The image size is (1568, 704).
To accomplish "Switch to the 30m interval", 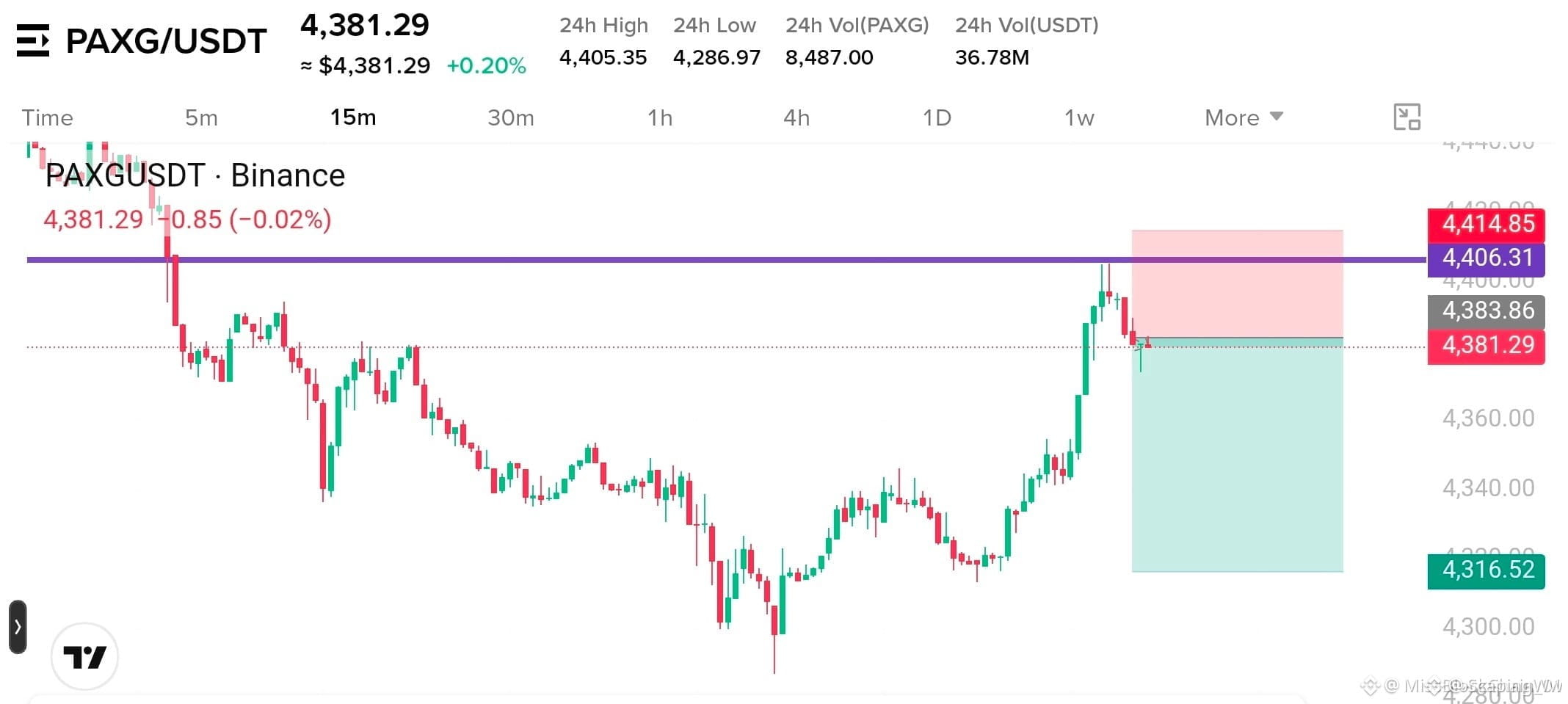I will pos(511,117).
